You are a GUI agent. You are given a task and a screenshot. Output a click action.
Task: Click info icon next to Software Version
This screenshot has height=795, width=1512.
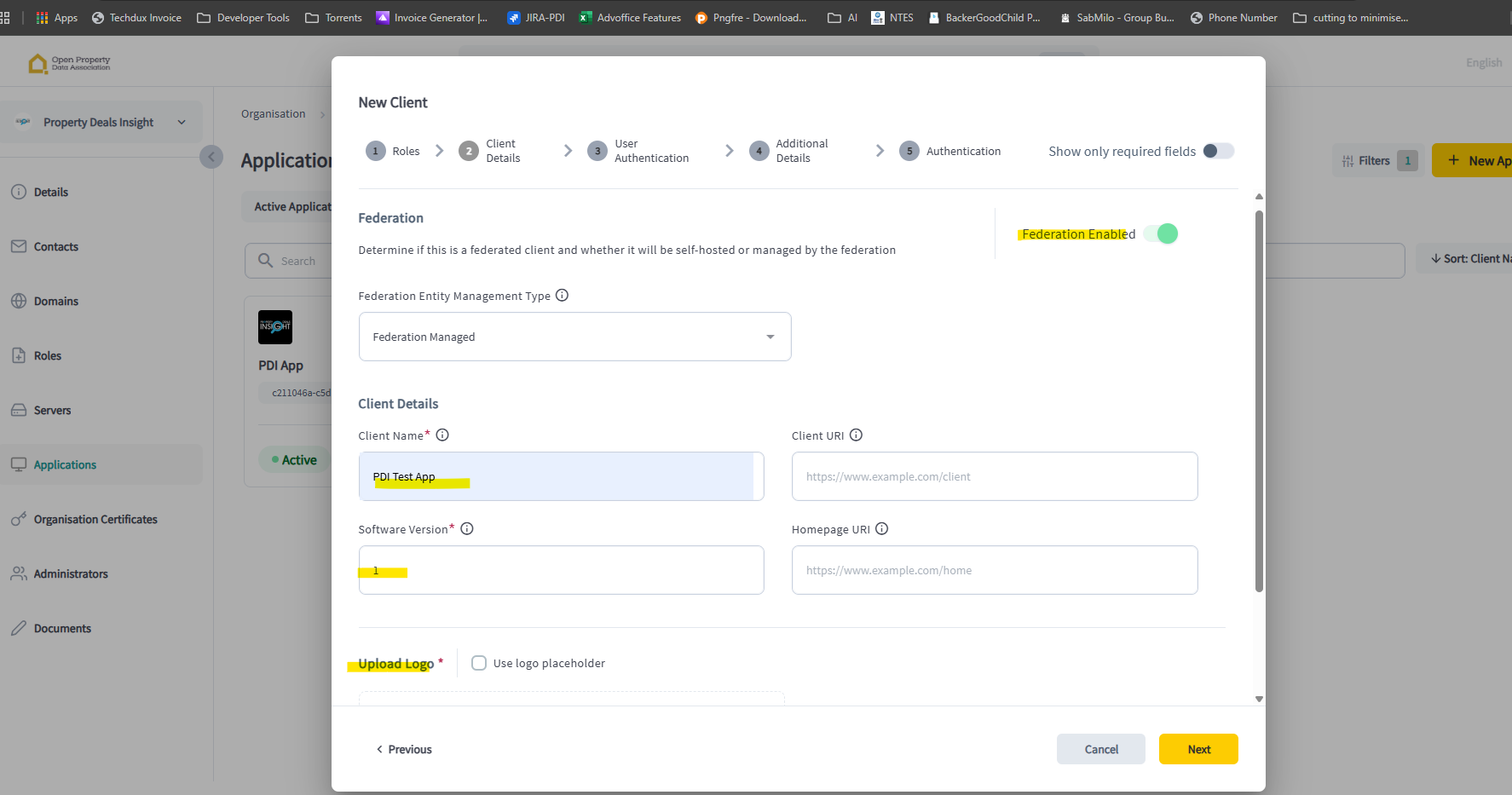(467, 528)
